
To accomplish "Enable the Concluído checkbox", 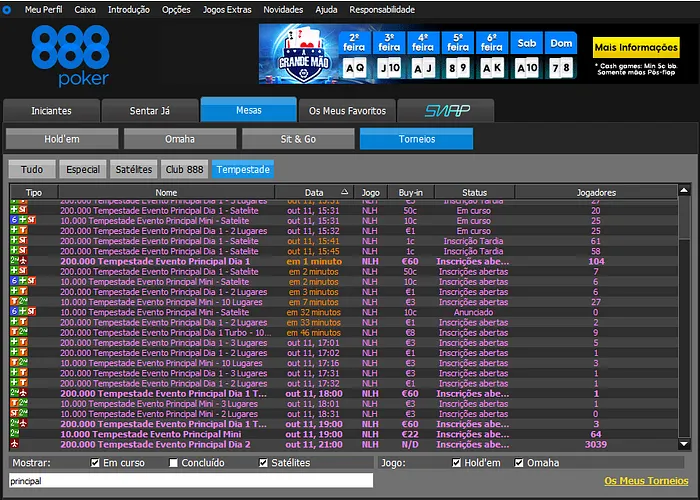I will pos(173,462).
